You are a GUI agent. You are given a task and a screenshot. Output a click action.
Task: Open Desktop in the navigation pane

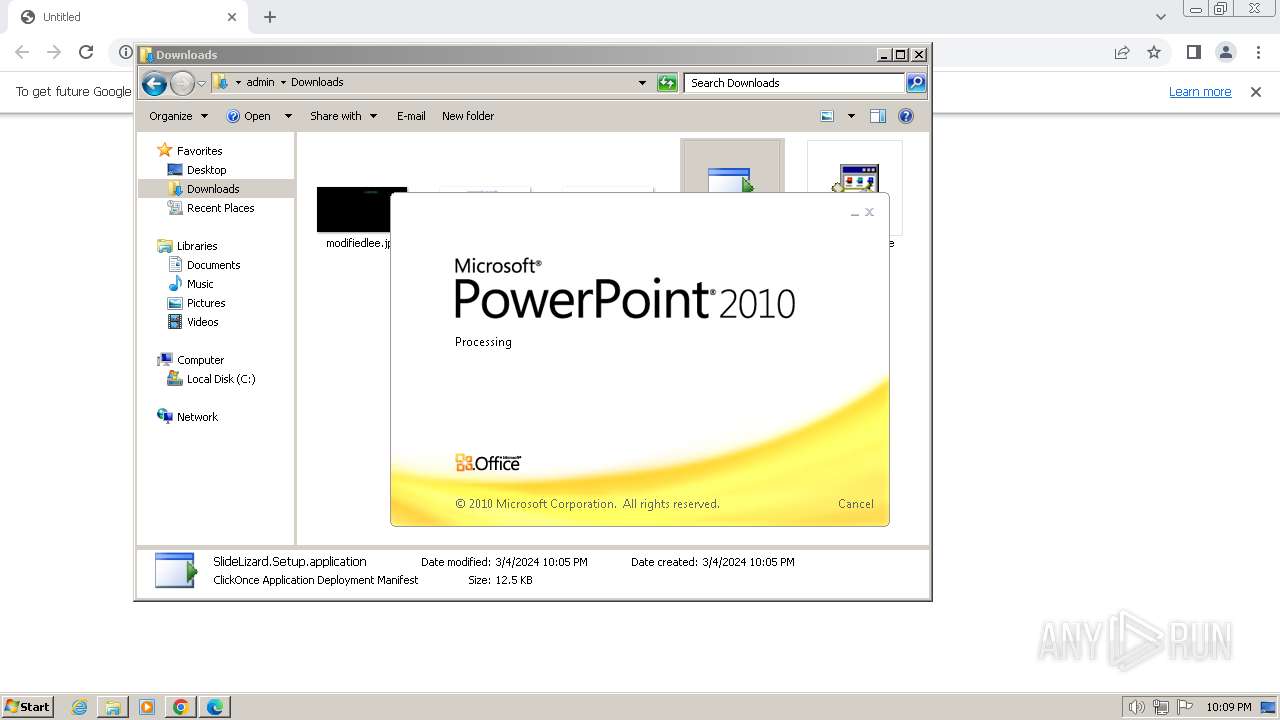coord(206,170)
